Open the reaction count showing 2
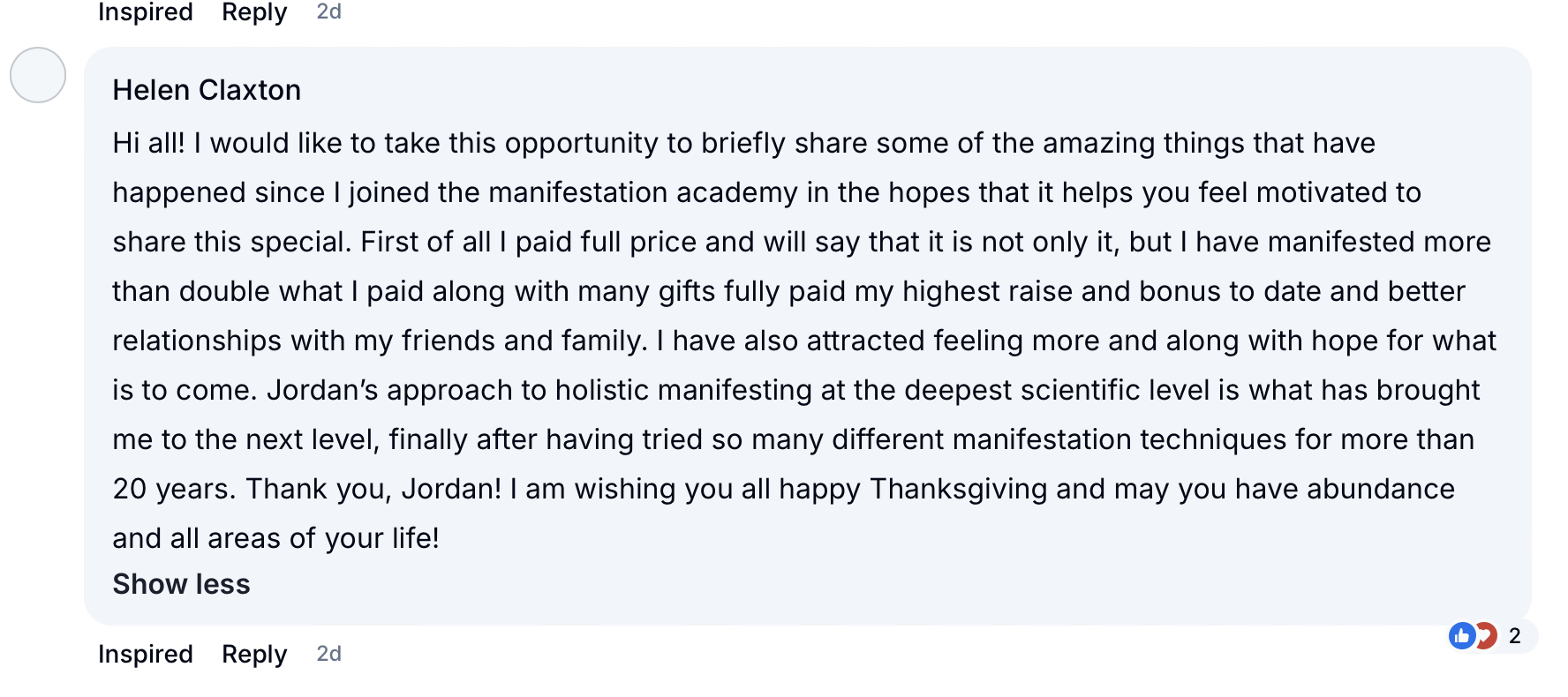 click(1515, 635)
